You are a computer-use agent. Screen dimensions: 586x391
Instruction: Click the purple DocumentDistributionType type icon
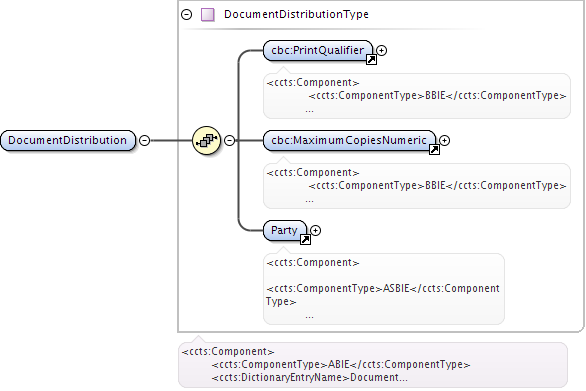click(x=207, y=15)
